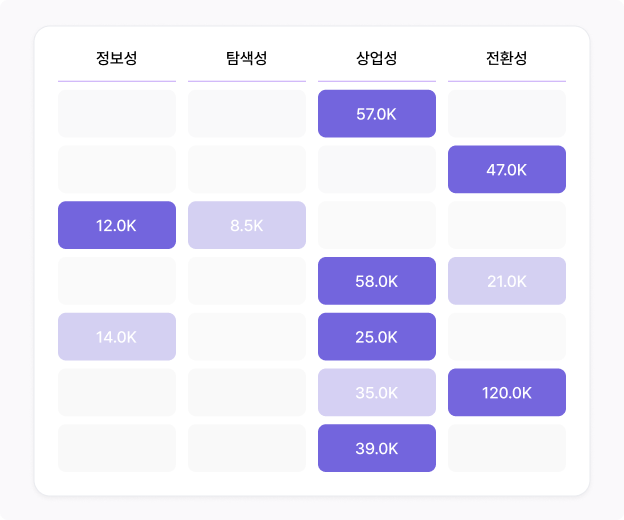
Task: Click the 57.0K cell
Action: click(x=377, y=114)
